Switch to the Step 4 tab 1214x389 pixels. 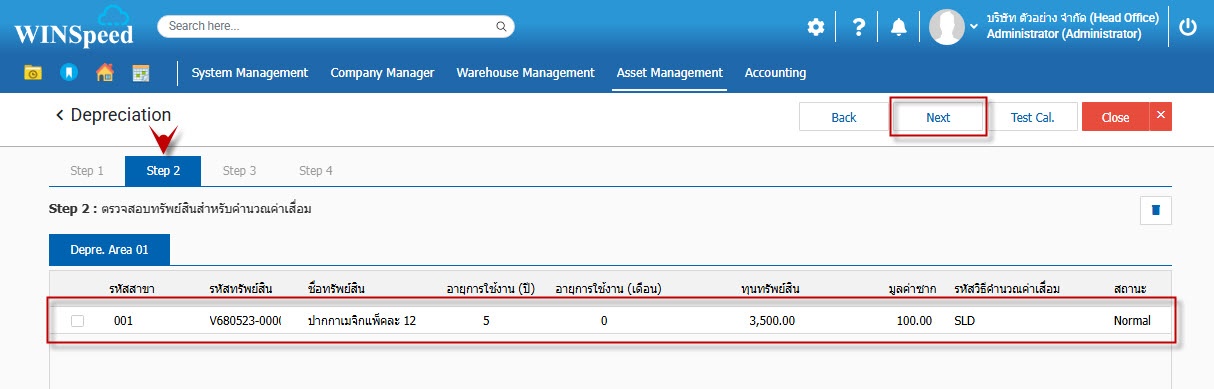[316, 171]
